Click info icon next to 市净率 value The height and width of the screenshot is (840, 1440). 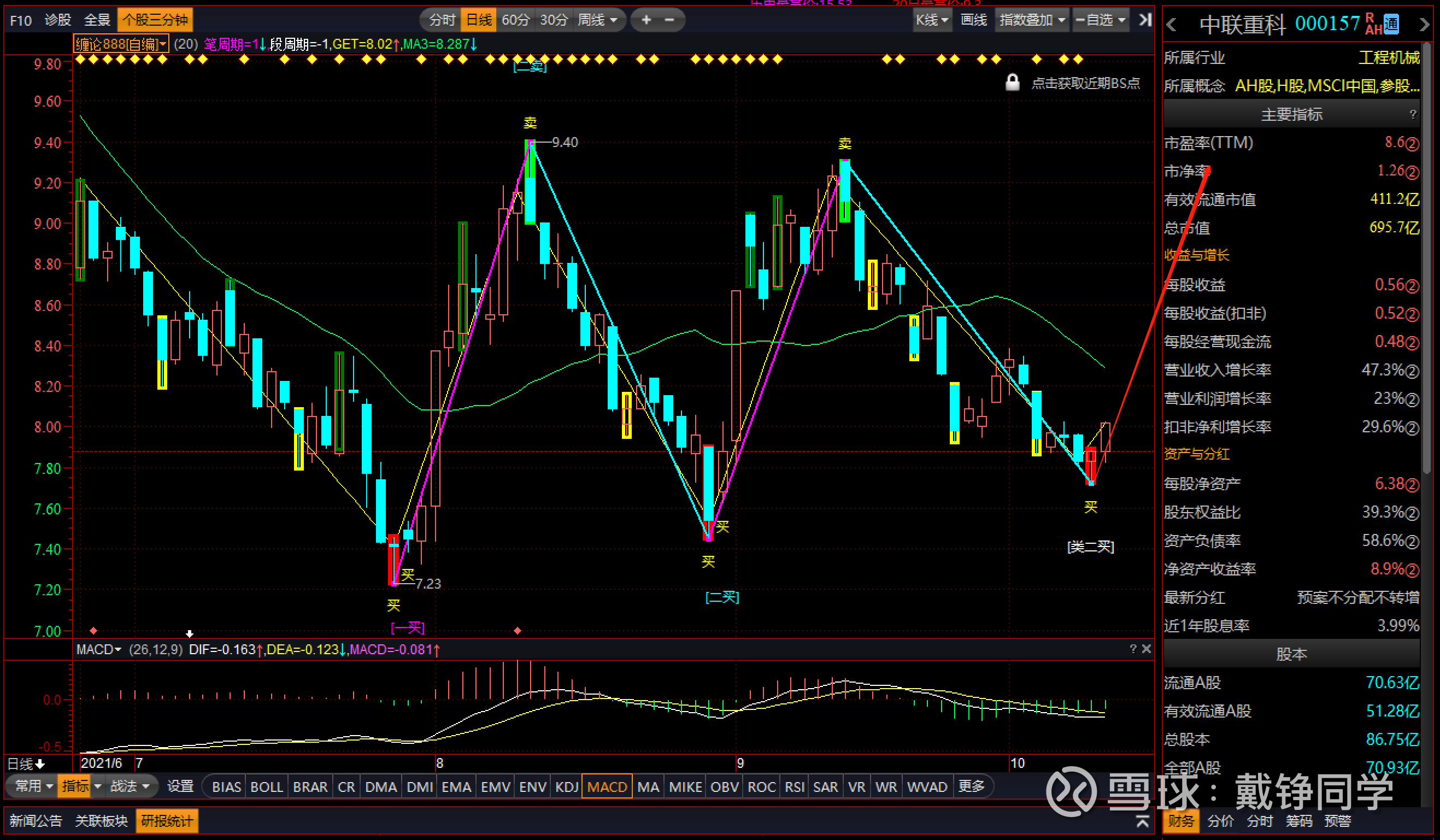click(1412, 172)
